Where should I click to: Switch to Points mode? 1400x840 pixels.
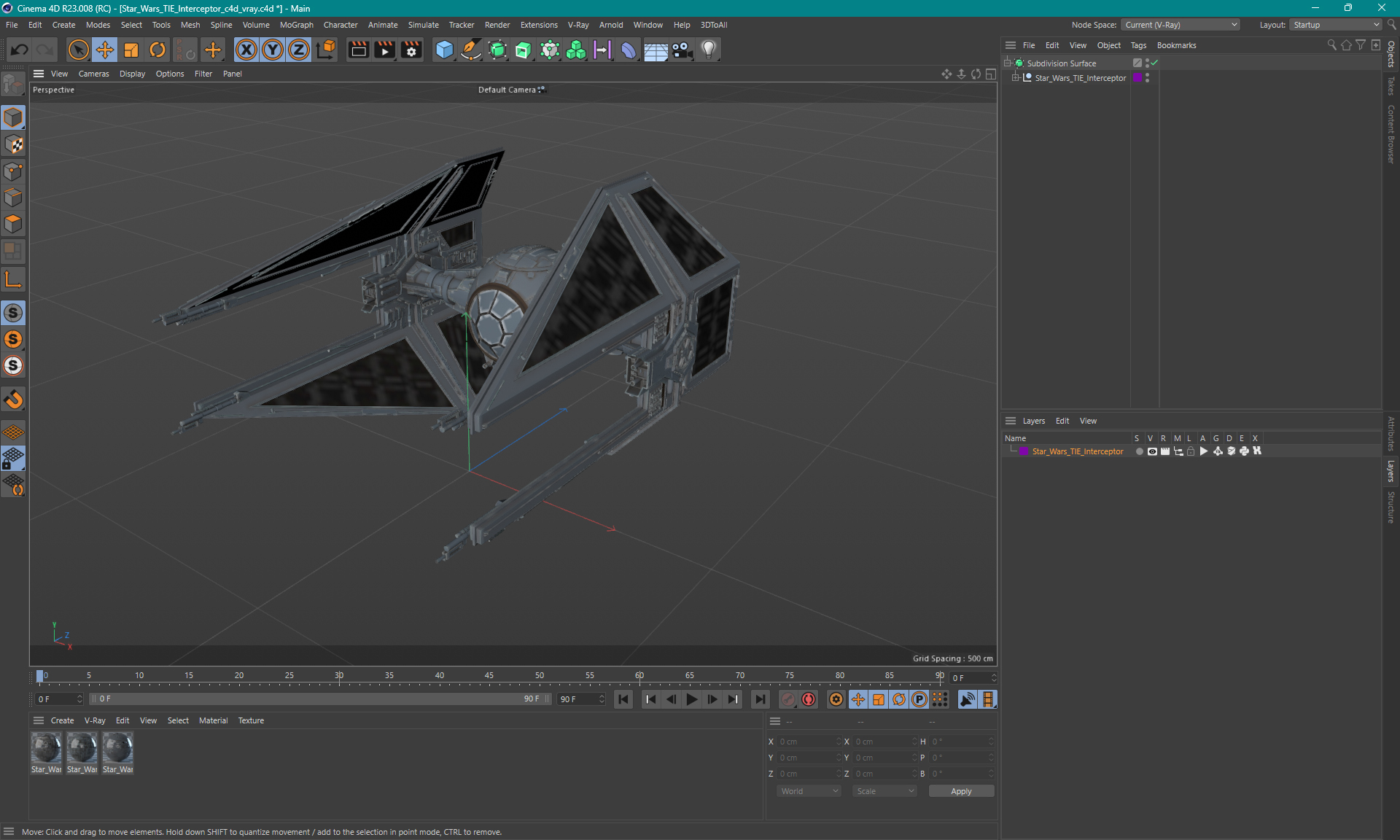coord(13,171)
